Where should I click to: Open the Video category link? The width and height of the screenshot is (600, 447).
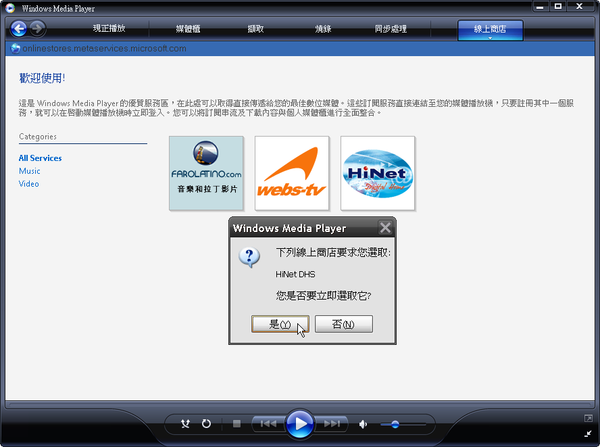[x=29, y=184]
